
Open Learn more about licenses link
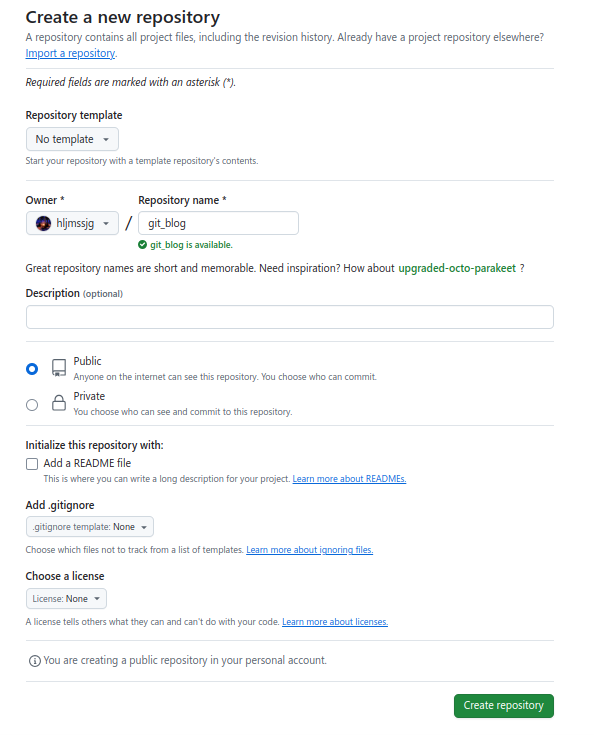click(x=335, y=622)
